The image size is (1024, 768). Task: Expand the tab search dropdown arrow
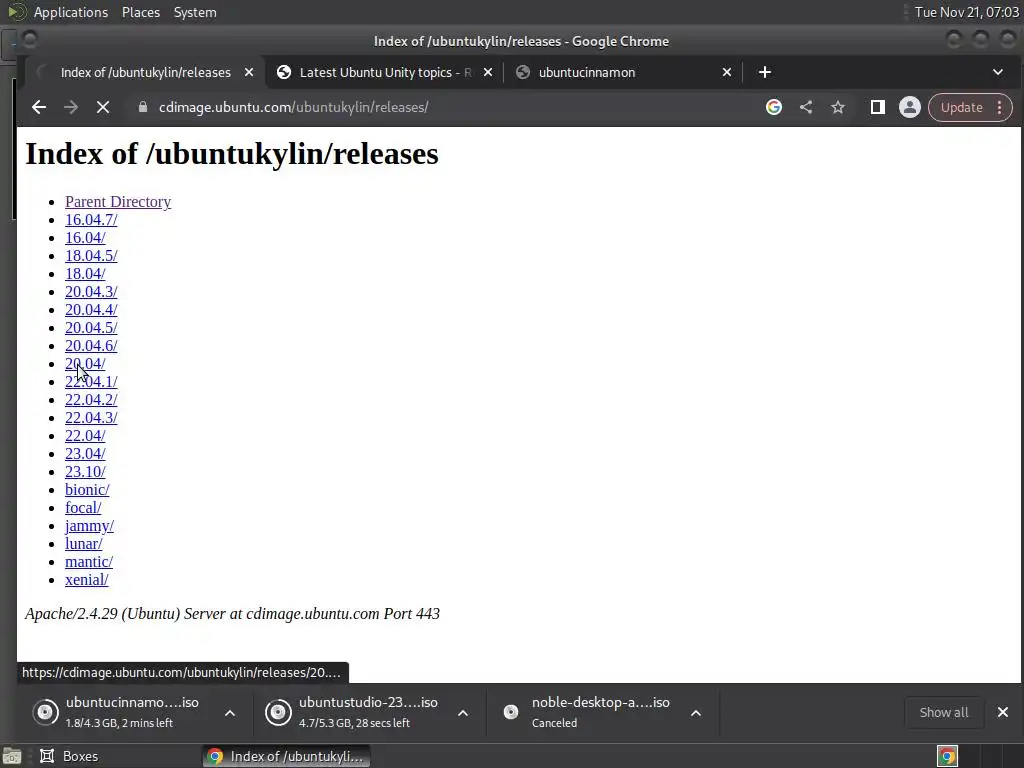(997, 72)
